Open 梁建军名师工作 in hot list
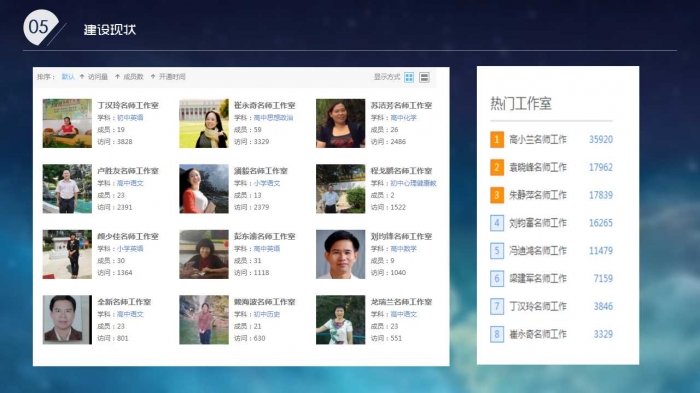This screenshot has width=700, height=393. pyautogui.click(x=538, y=278)
